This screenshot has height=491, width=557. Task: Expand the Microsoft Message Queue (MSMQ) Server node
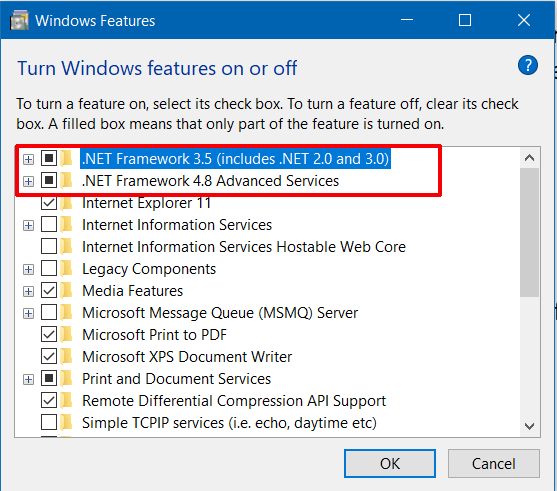(x=28, y=313)
